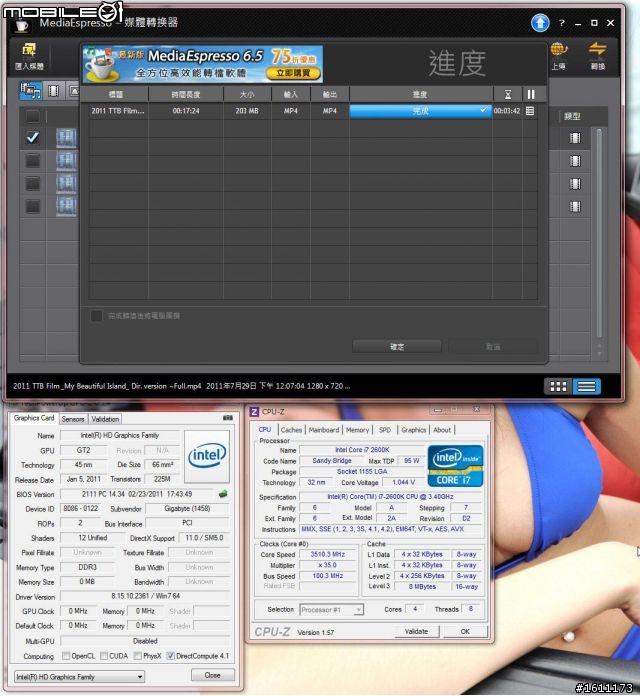
Task: Switch to Validation tab in GPU-Z
Action: (x=105, y=419)
